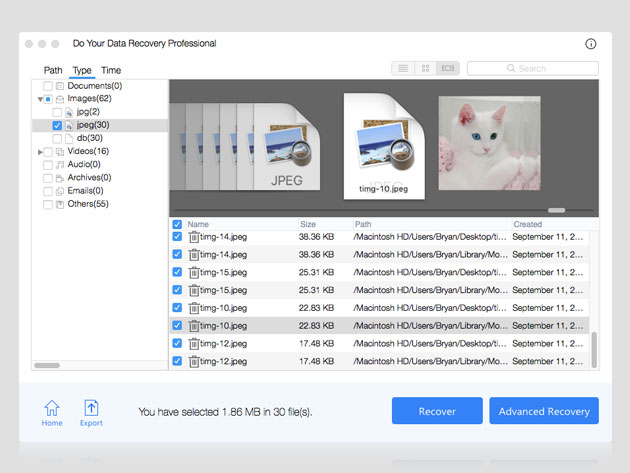Open the info icon in title bar
The width and height of the screenshot is (630, 473).
[x=590, y=44]
